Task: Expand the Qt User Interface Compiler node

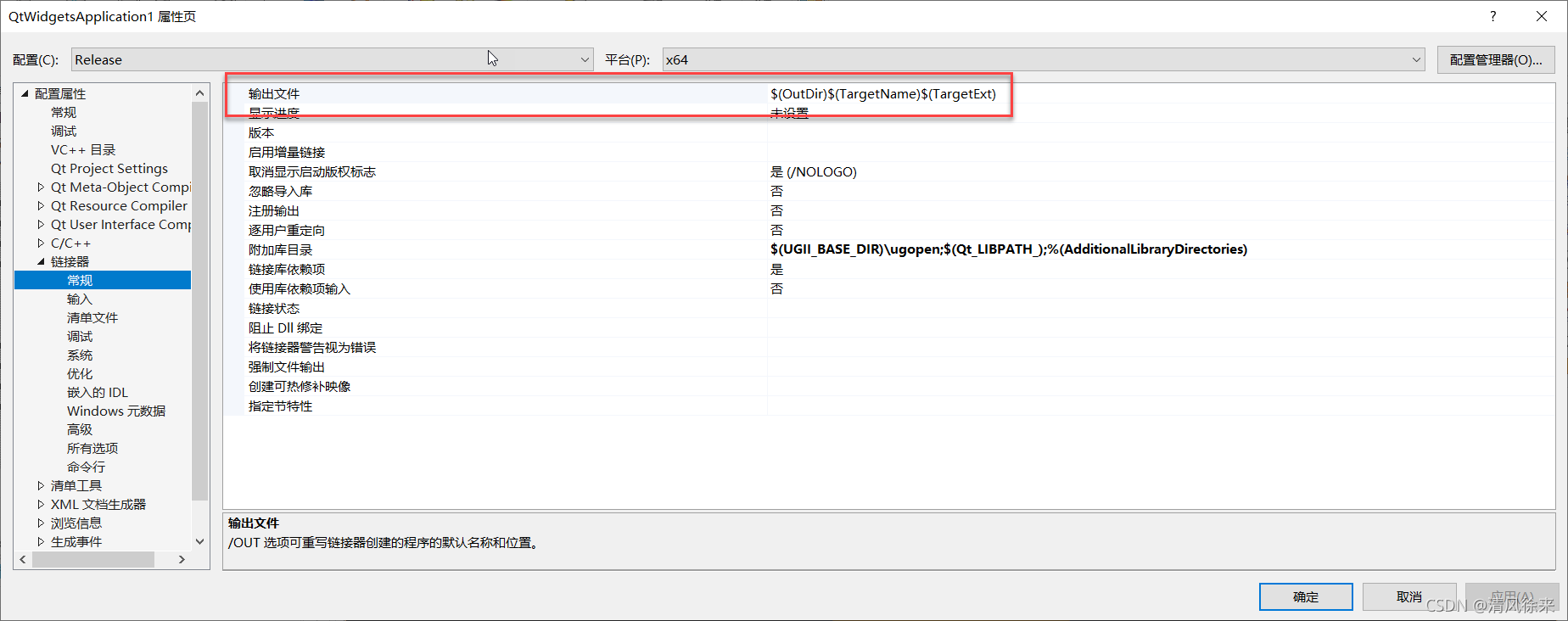Action: (41, 224)
